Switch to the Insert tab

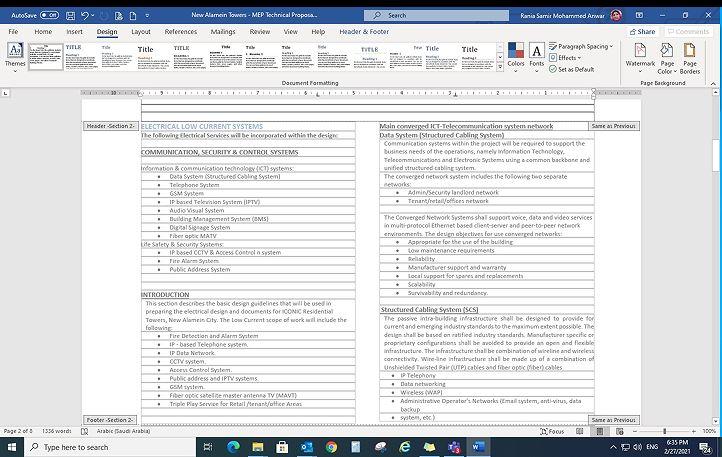74,32
